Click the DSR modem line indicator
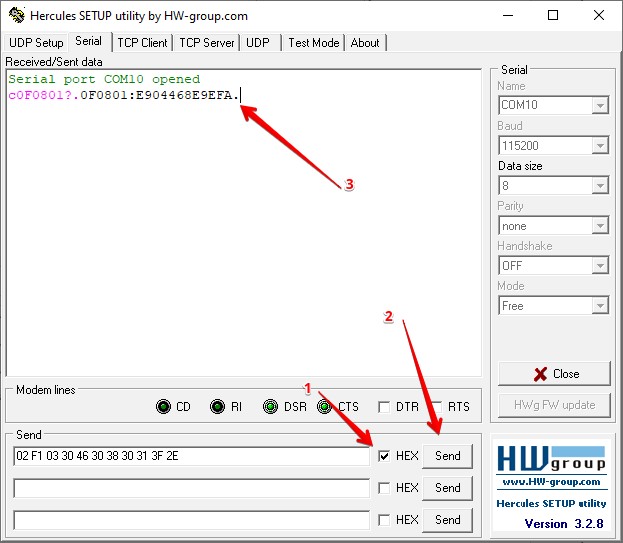The height and width of the screenshot is (543, 623). (271, 407)
